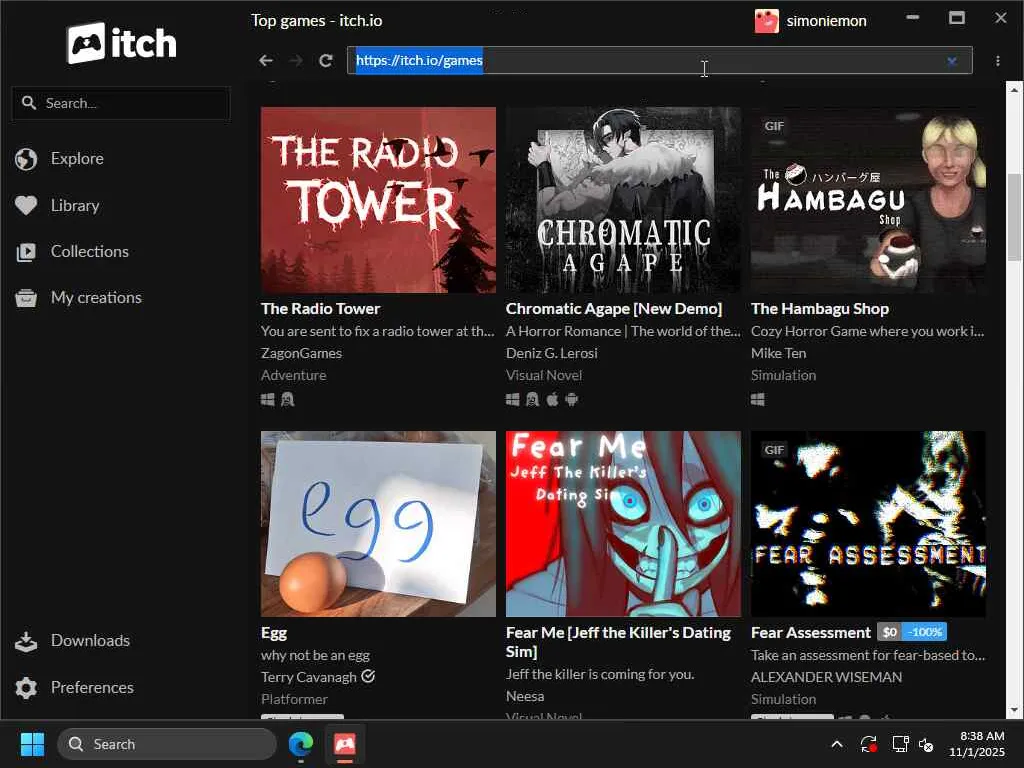Click the URL address bar
1024x768 pixels.
(x=660, y=61)
